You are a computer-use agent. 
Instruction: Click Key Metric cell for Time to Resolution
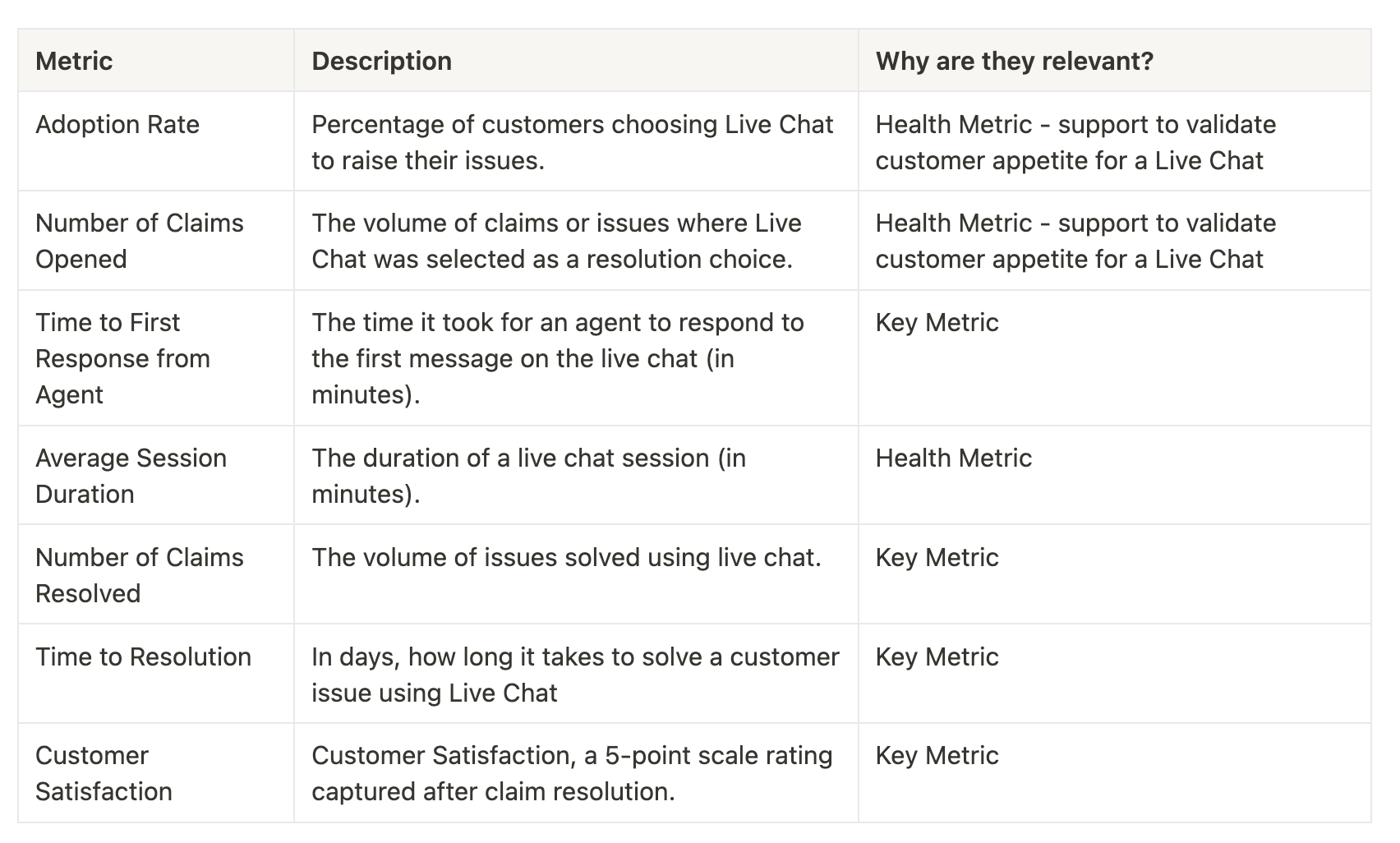[1114, 674]
